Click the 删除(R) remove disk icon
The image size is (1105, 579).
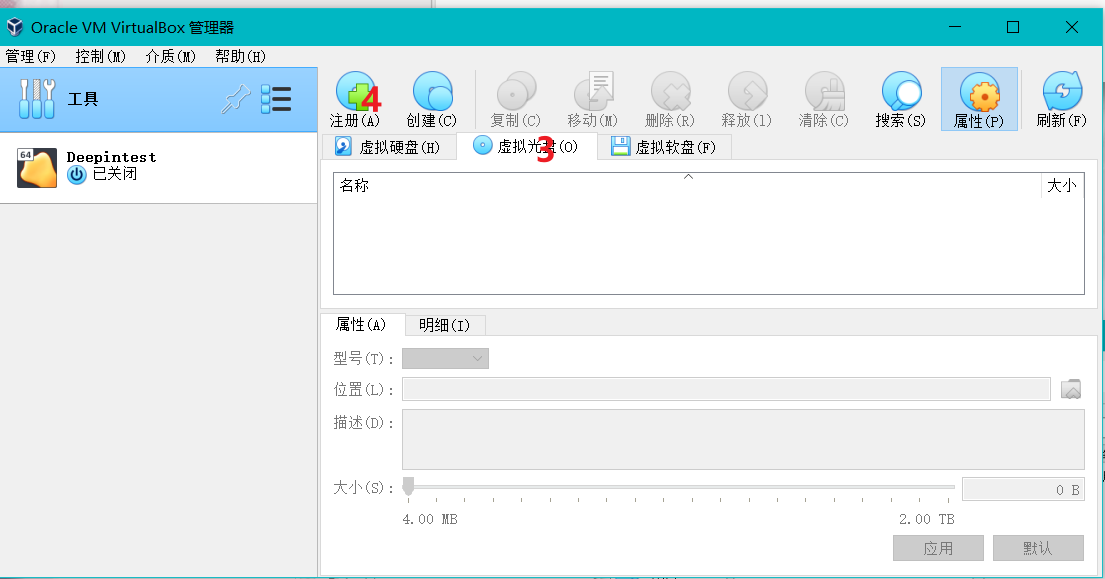pyautogui.click(x=670, y=92)
